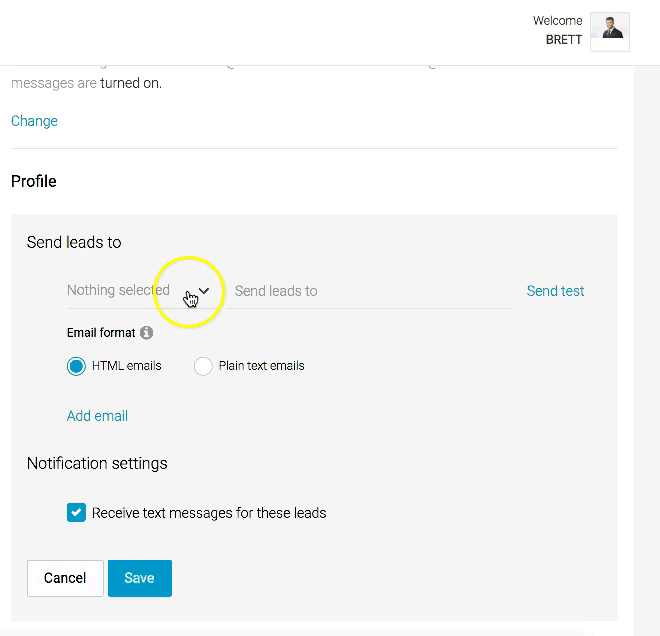Click the 'Email format' label
This screenshot has width=660, height=636.
click(101, 333)
